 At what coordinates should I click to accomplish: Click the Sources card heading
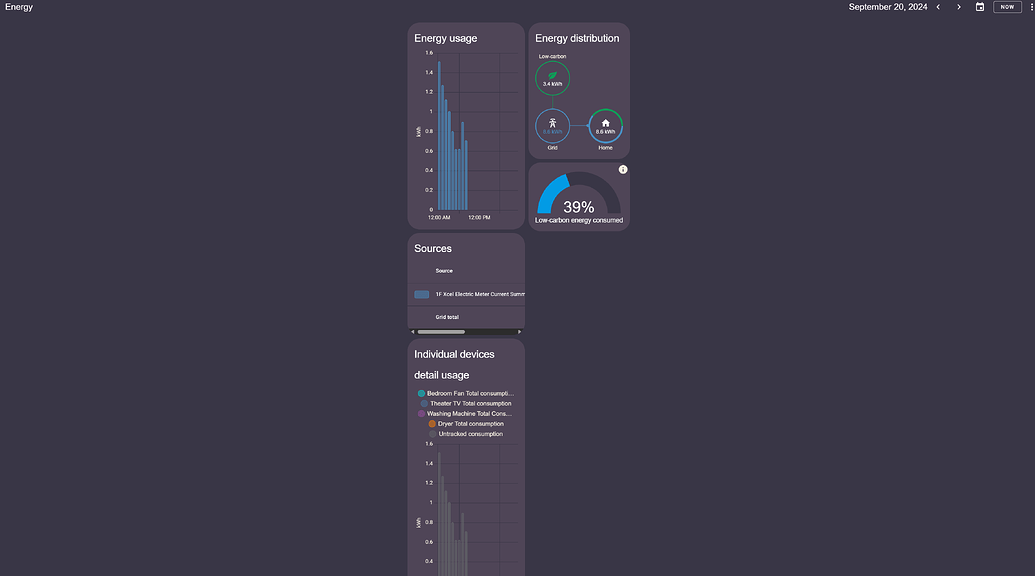pyautogui.click(x=433, y=249)
